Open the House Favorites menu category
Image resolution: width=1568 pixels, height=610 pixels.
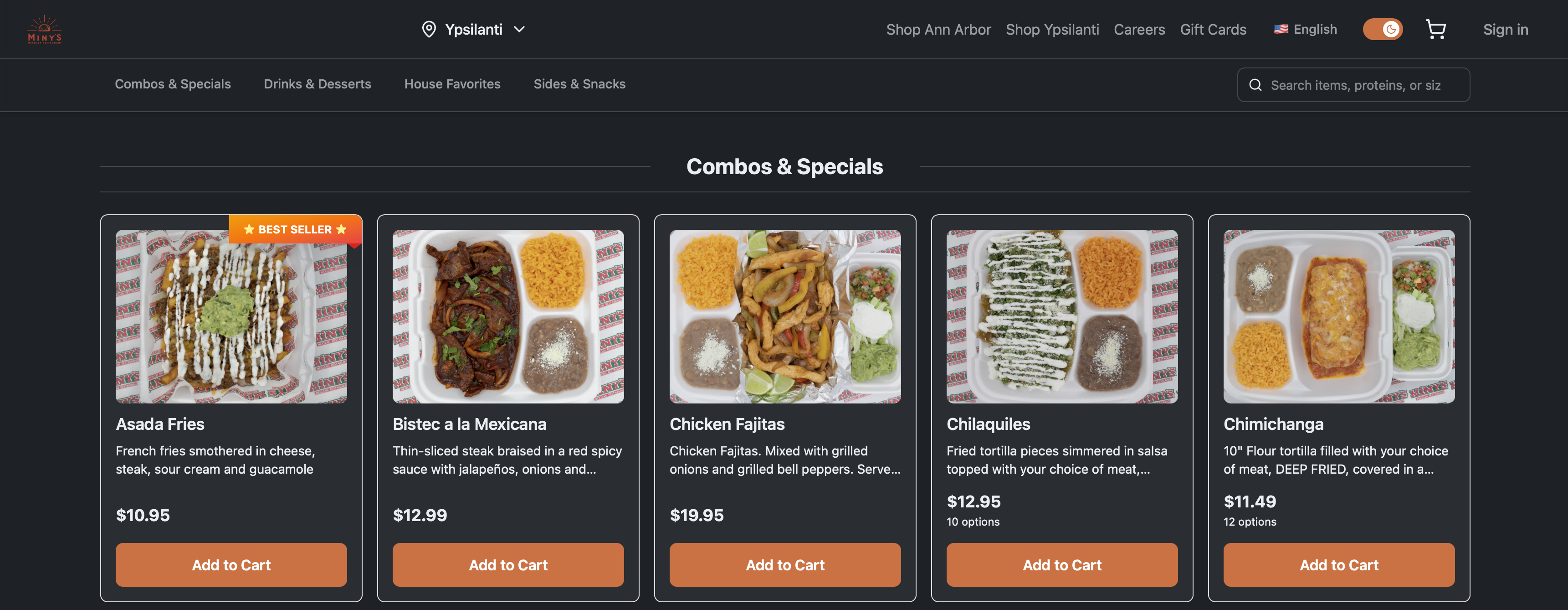click(452, 83)
